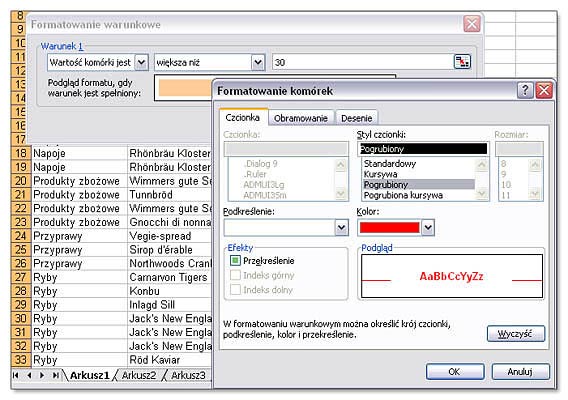Image resolution: width=568 pixels, height=400 pixels.
Task: Select row header 18
Action: [x=21, y=153]
